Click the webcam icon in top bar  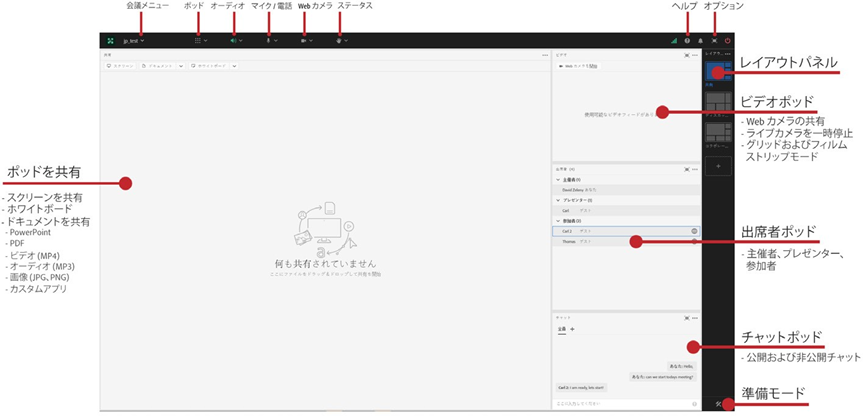pyautogui.click(x=304, y=41)
